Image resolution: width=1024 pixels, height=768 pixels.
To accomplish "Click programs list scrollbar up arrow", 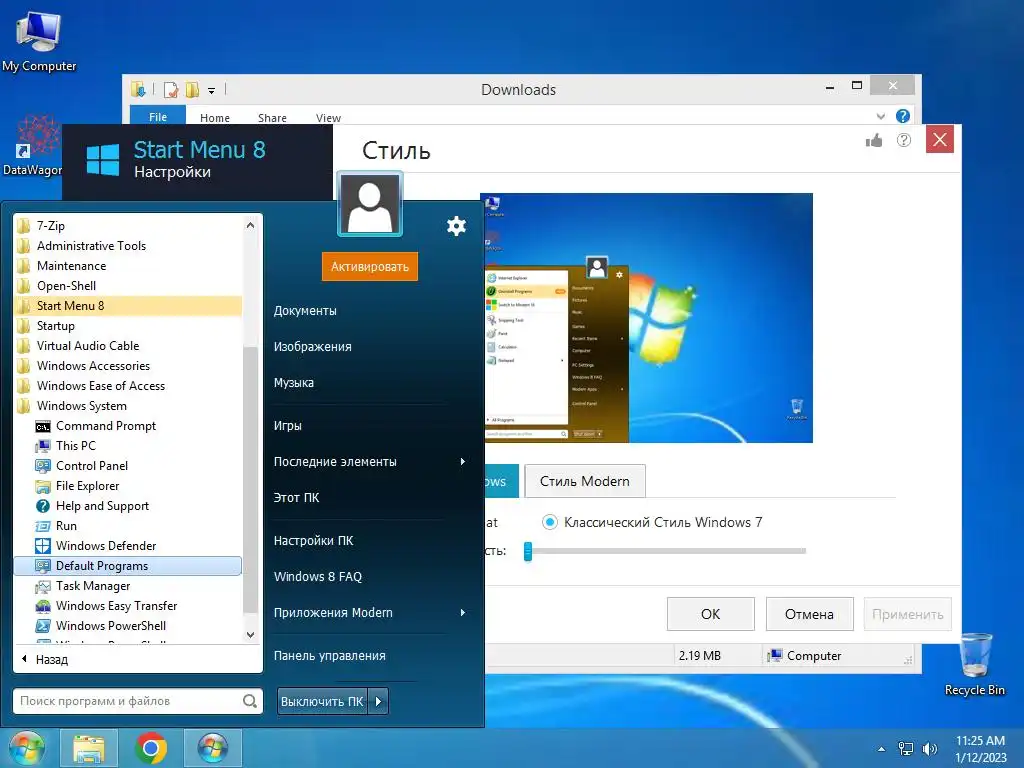I will point(250,225).
